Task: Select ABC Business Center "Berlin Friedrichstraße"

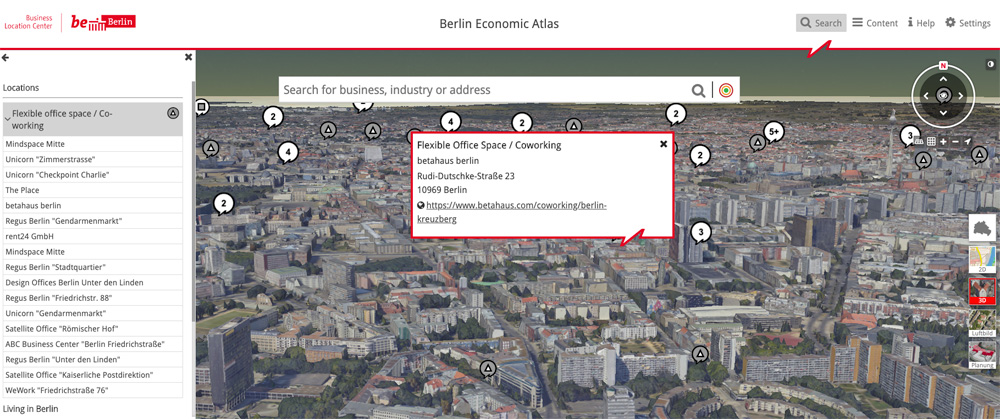Action: pyautogui.click(x=92, y=344)
